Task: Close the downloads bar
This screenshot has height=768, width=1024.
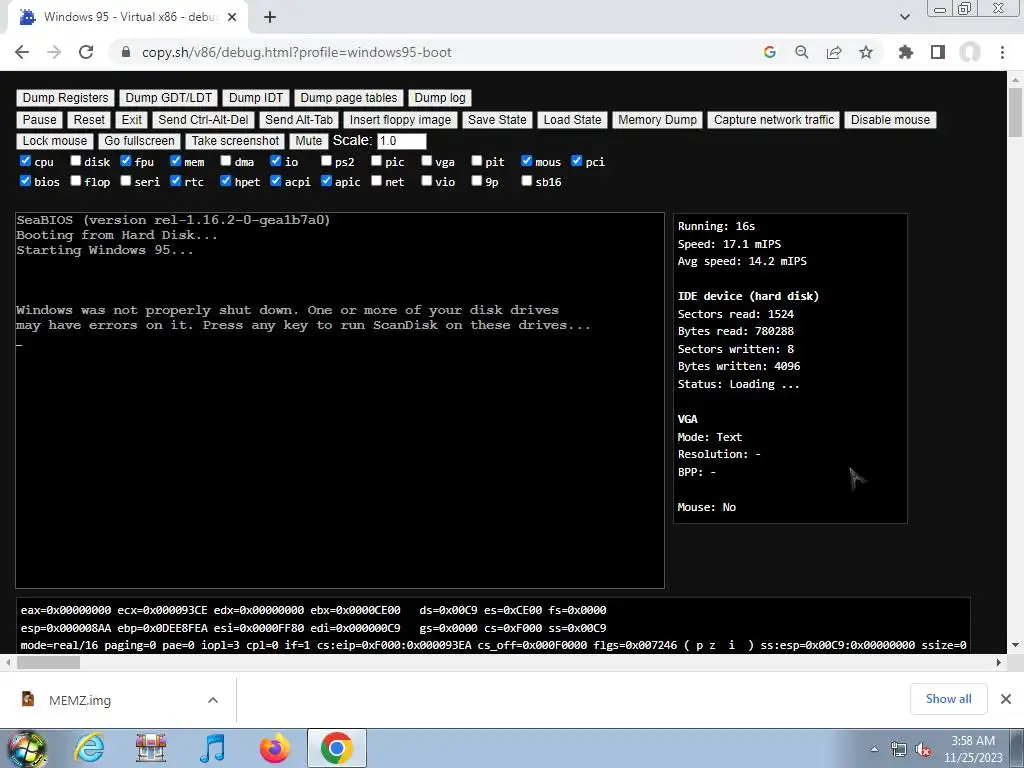Action: point(1006,699)
